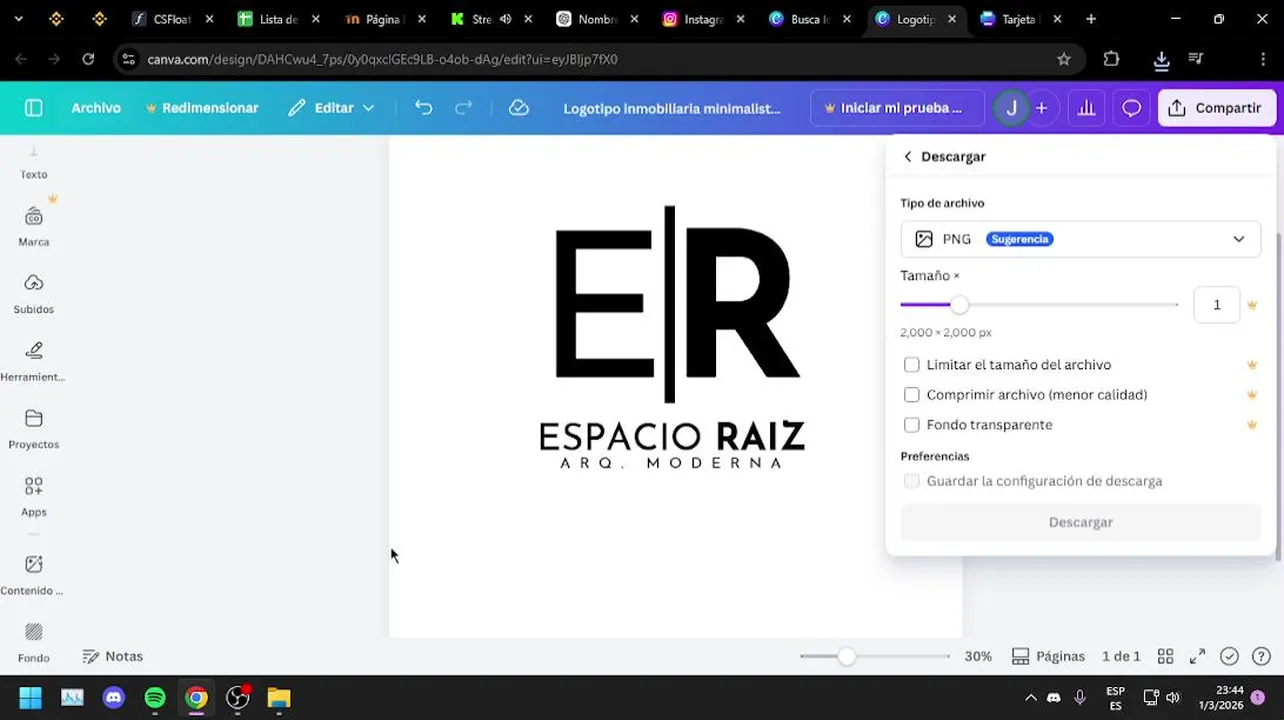Open the help question mark icon
1284x720 pixels.
point(1261,656)
